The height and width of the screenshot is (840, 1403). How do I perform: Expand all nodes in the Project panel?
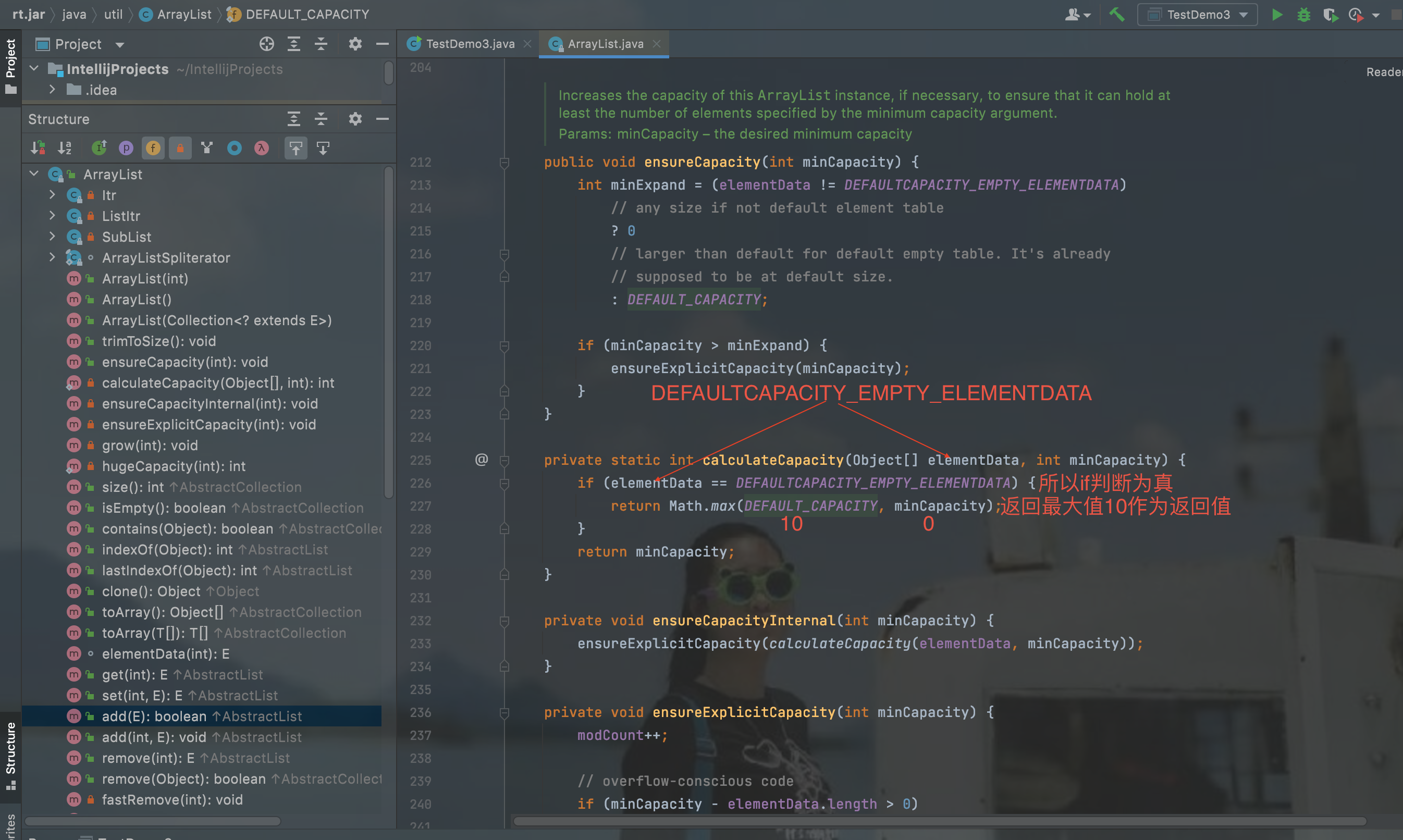pyautogui.click(x=294, y=44)
